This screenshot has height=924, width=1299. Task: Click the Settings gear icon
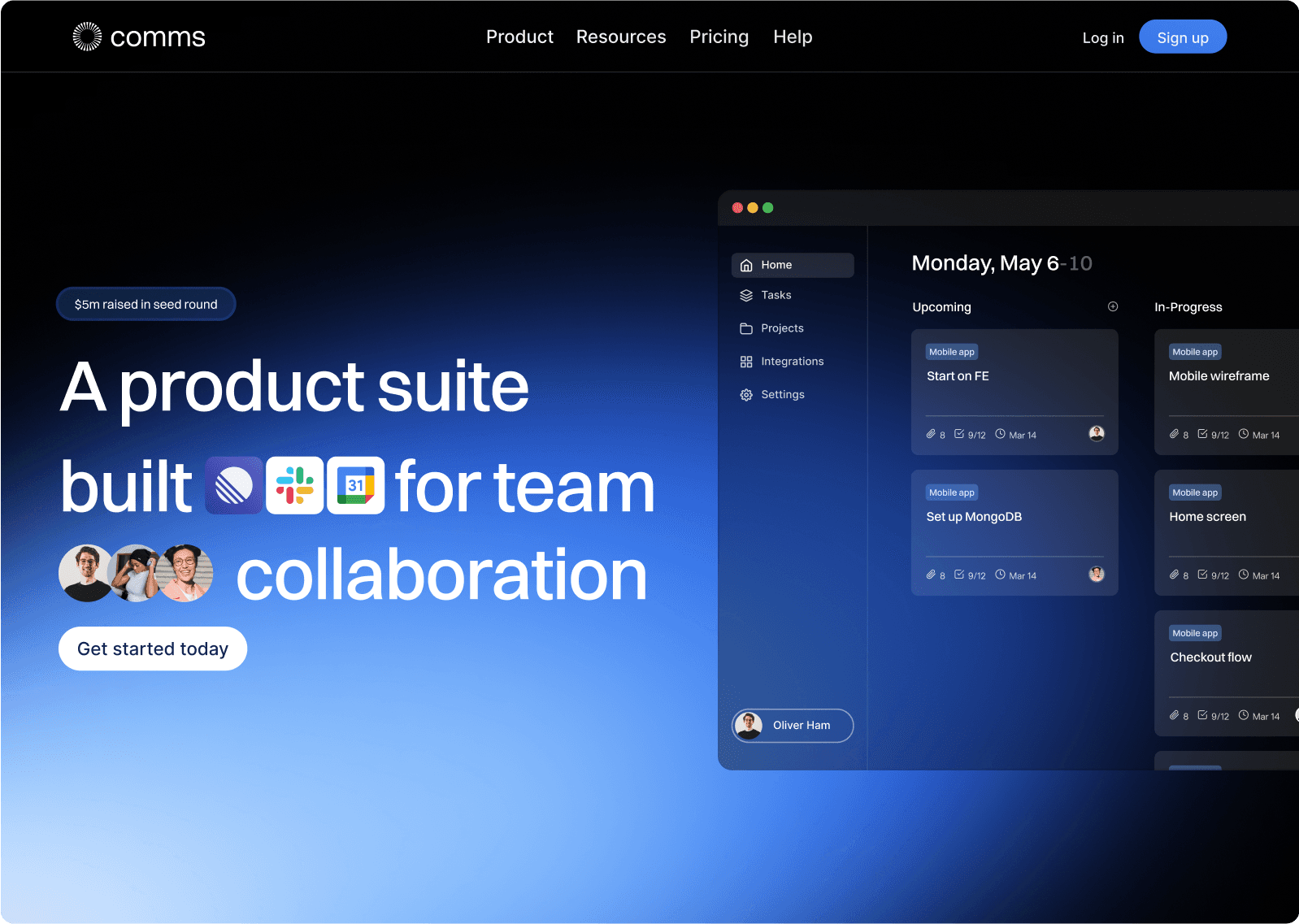pyautogui.click(x=746, y=395)
